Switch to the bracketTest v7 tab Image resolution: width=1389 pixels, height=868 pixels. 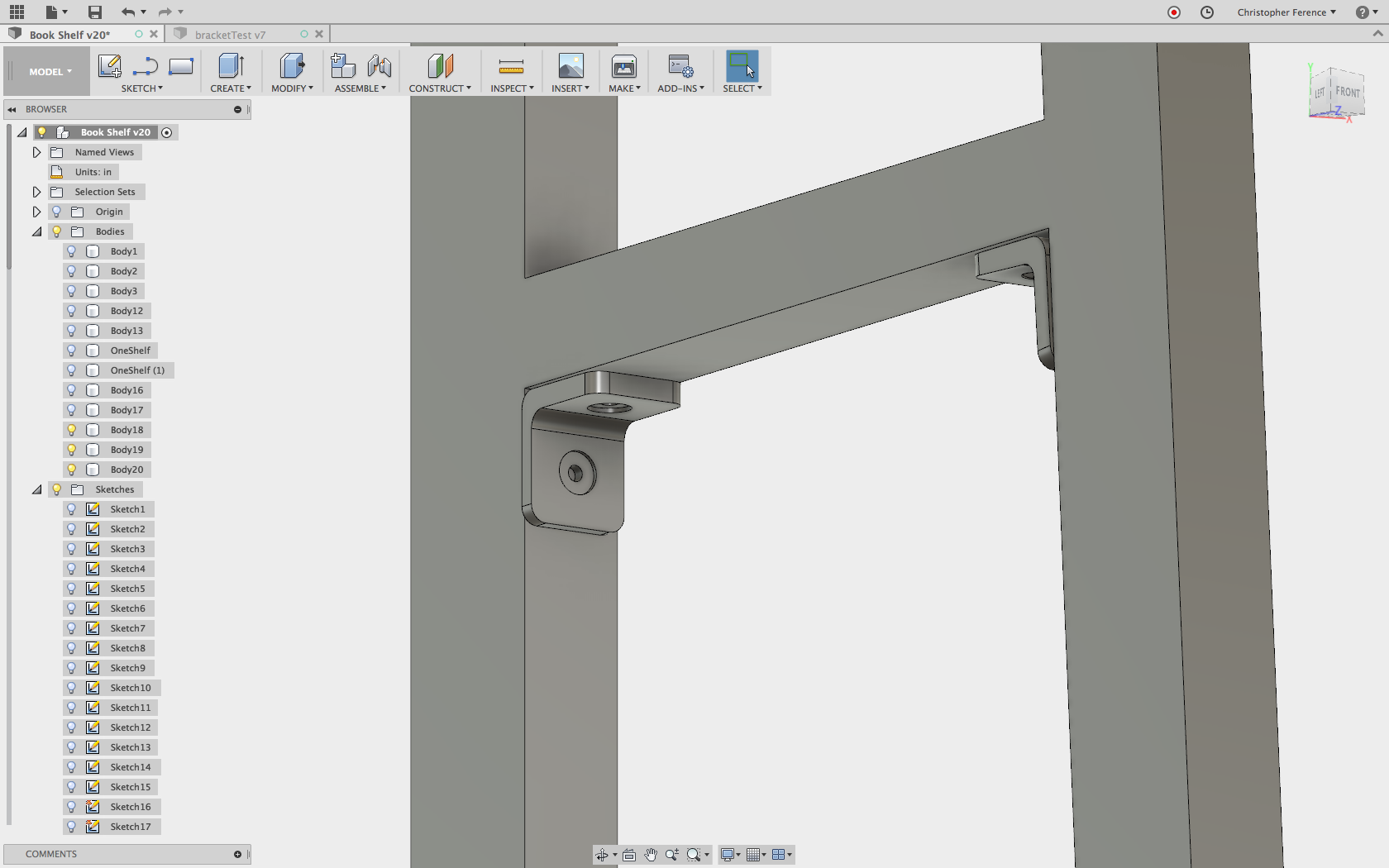[x=230, y=35]
